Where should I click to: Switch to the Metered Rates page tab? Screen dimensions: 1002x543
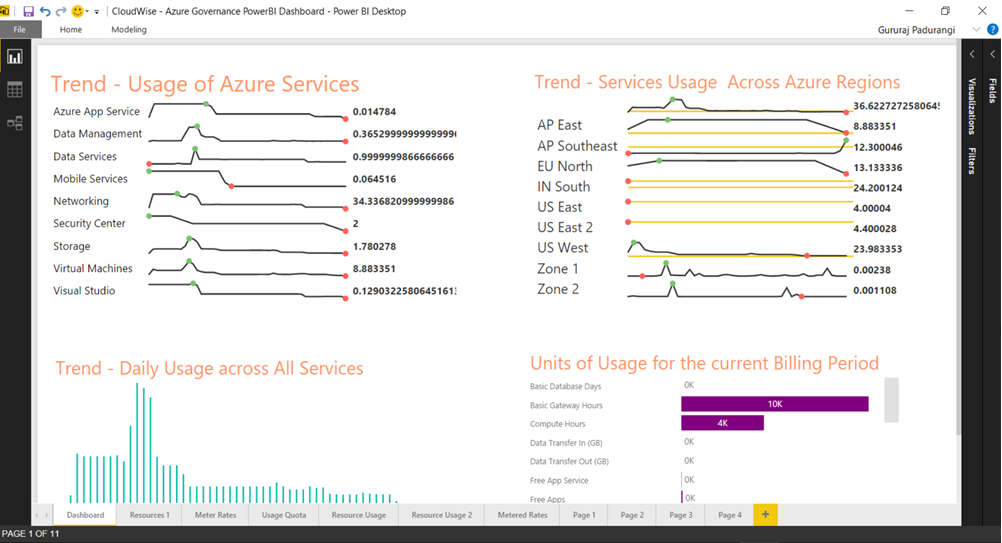point(522,515)
